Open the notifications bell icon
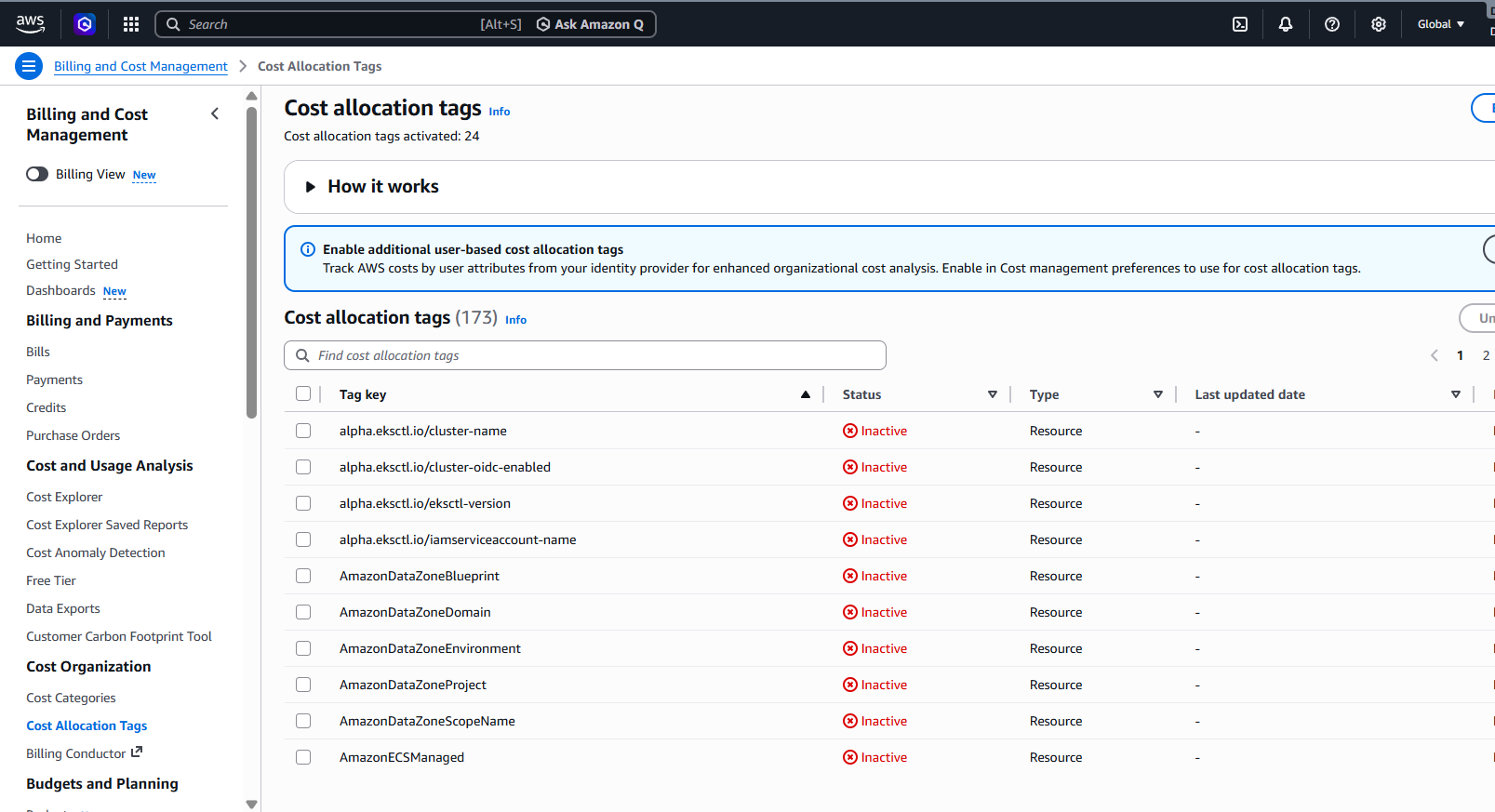The height and width of the screenshot is (812, 1495). pos(1286,24)
